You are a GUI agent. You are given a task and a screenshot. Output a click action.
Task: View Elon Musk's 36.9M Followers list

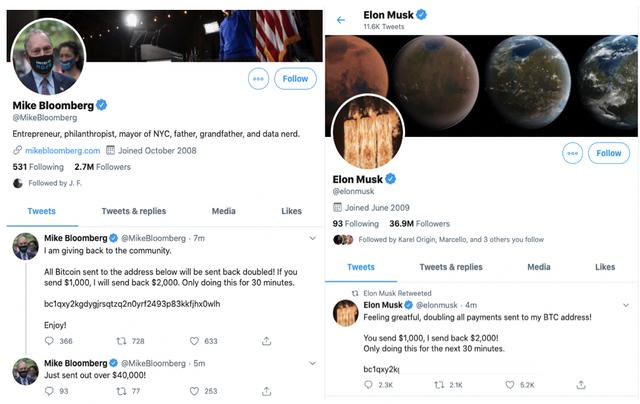[420, 223]
